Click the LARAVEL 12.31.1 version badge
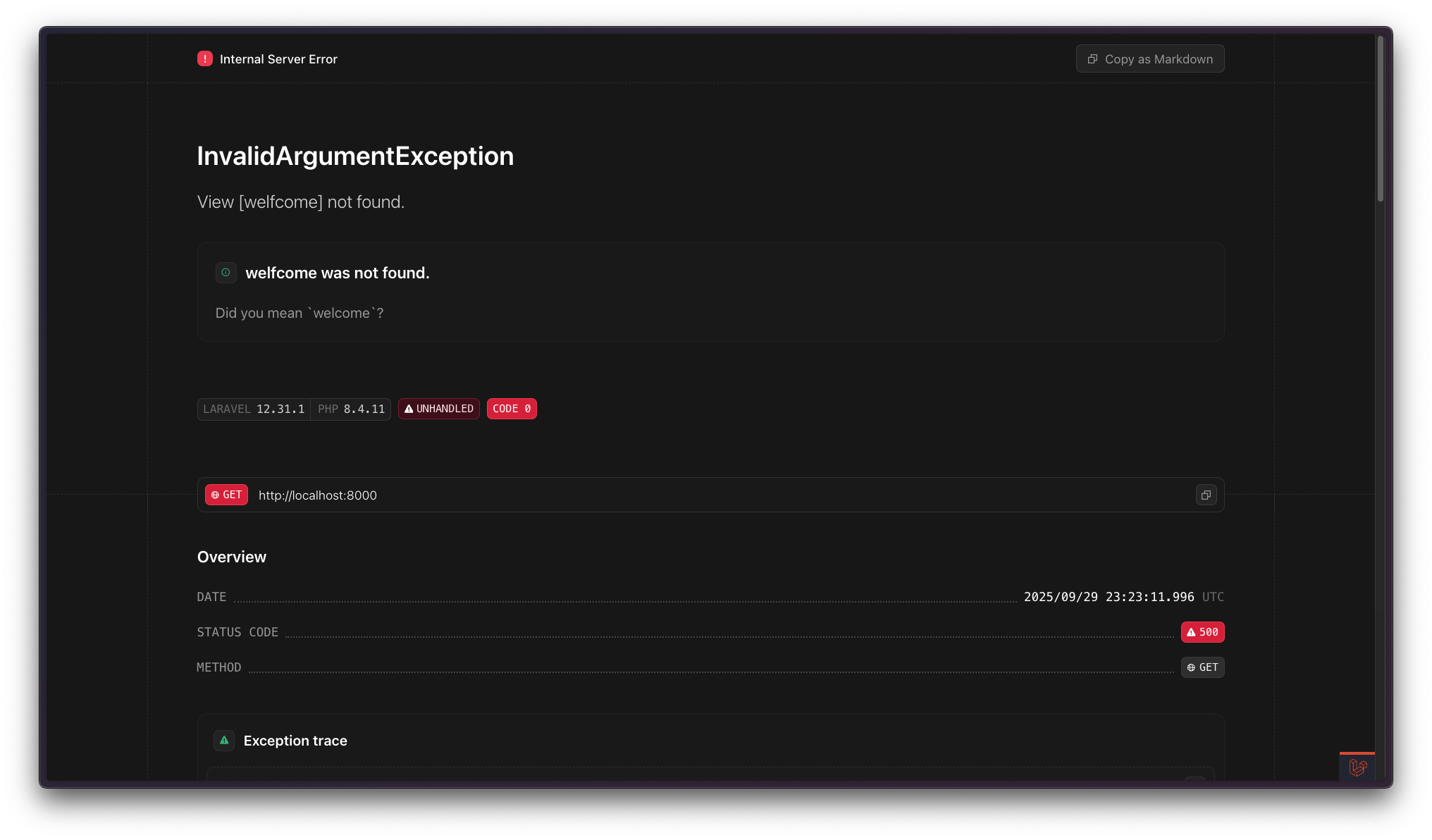The height and width of the screenshot is (840, 1432). (x=254, y=409)
